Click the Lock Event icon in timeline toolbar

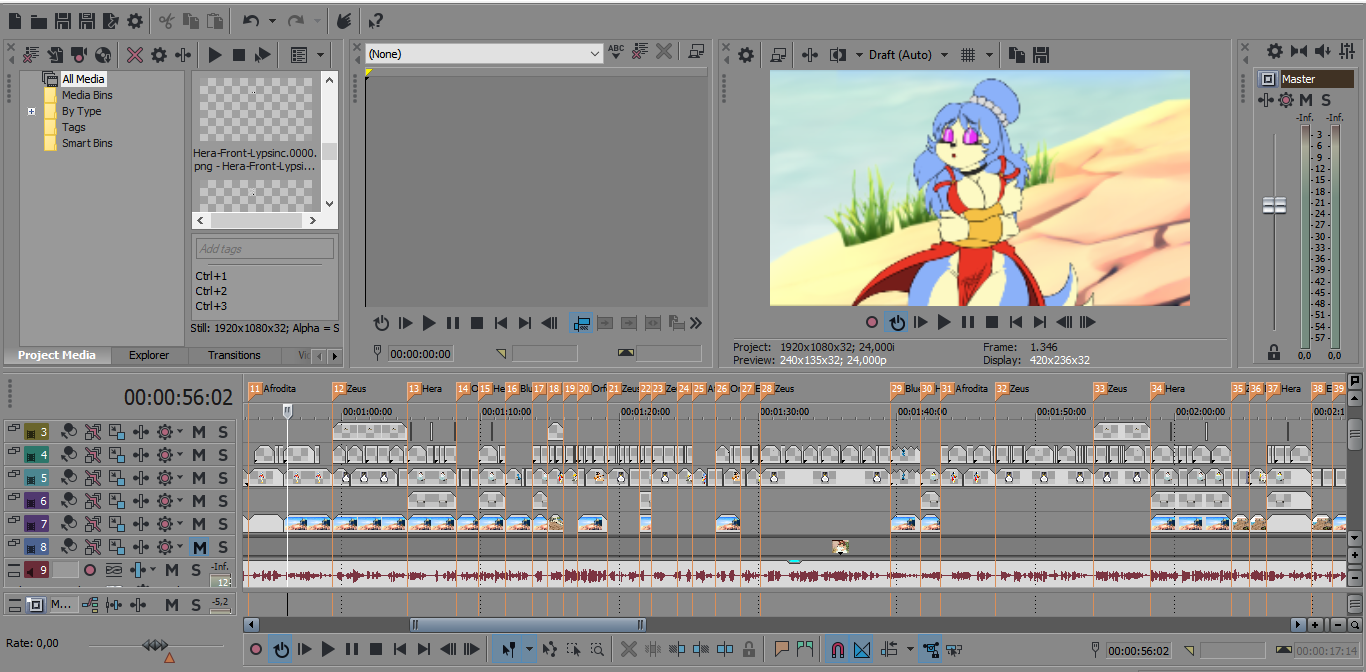pyautogui.click(x=749, y=650)
